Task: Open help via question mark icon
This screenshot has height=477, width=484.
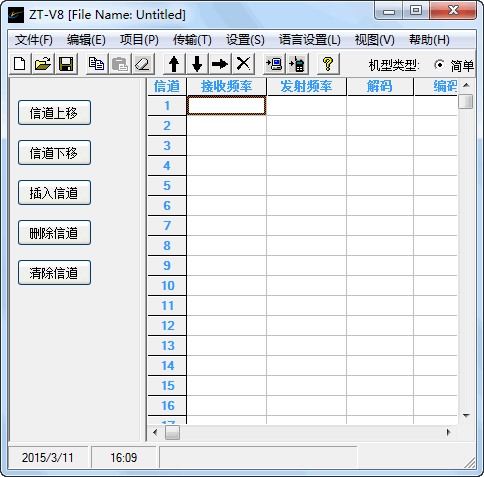Action: coord(328,64)
